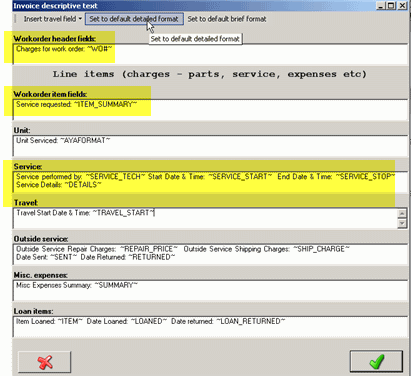Click the ~SERVICE_START~ token text
This screenshot has height=376, width=411.
[240, 176]
